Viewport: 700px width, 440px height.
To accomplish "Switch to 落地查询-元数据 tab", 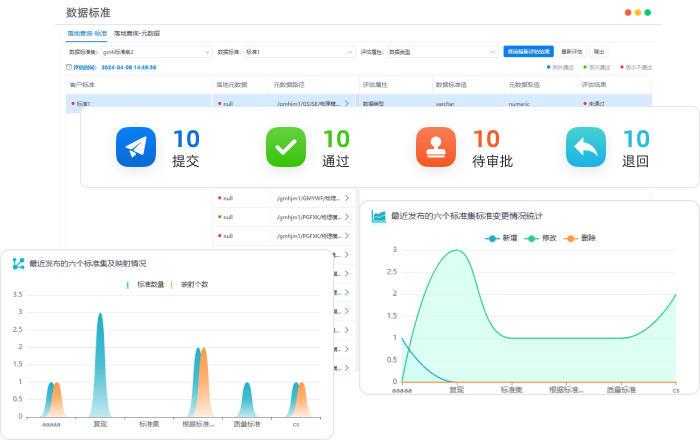I will coord(137,33).
